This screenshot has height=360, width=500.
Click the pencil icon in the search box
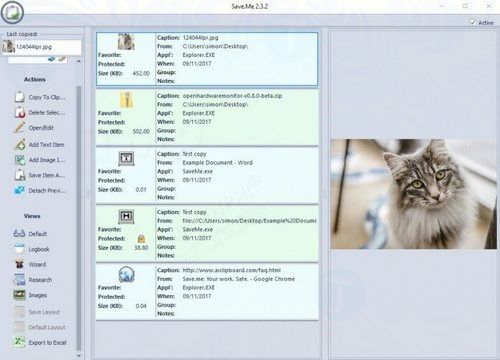62,59
